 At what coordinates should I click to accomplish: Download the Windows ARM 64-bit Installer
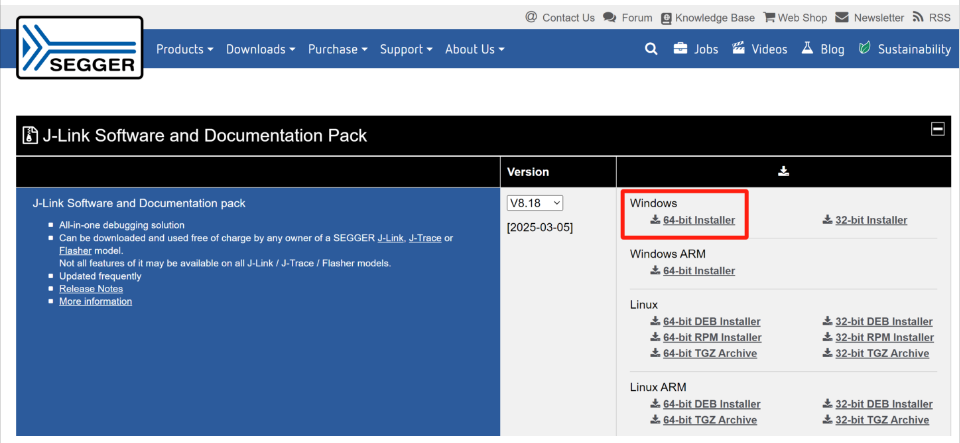point(699,271)
